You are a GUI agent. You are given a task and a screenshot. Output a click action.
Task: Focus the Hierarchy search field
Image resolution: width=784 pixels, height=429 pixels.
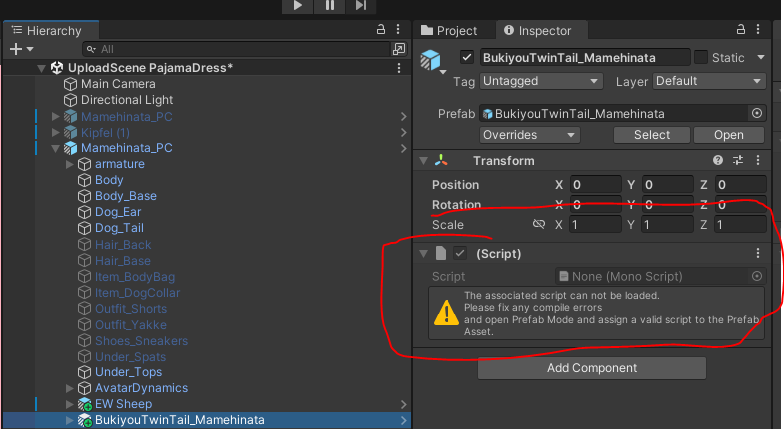click(x=236, y=49)
